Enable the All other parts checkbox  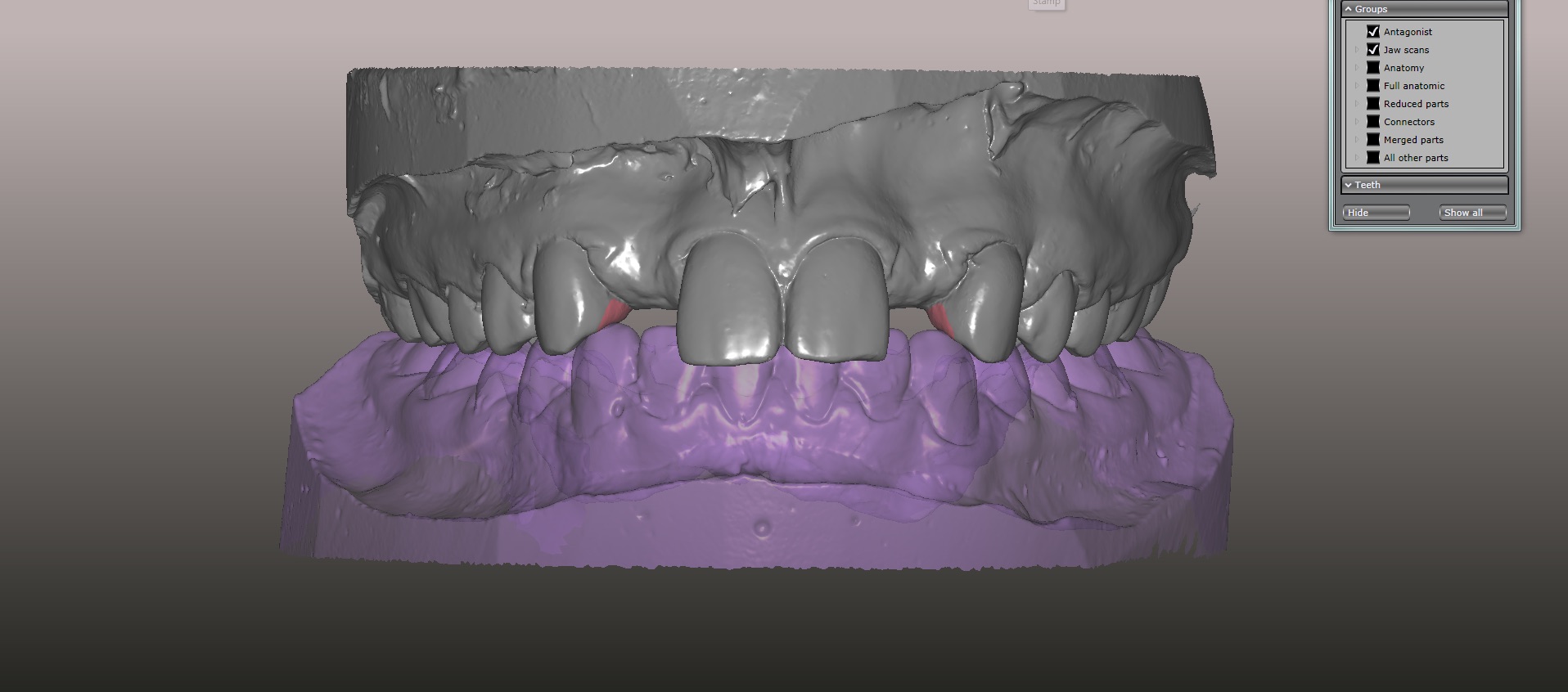point(1373,158)
